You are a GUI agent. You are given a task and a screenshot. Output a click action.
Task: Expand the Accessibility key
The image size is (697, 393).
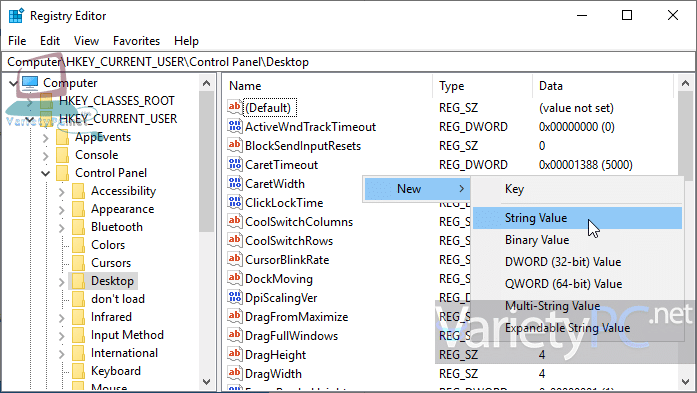pos(61,192)
